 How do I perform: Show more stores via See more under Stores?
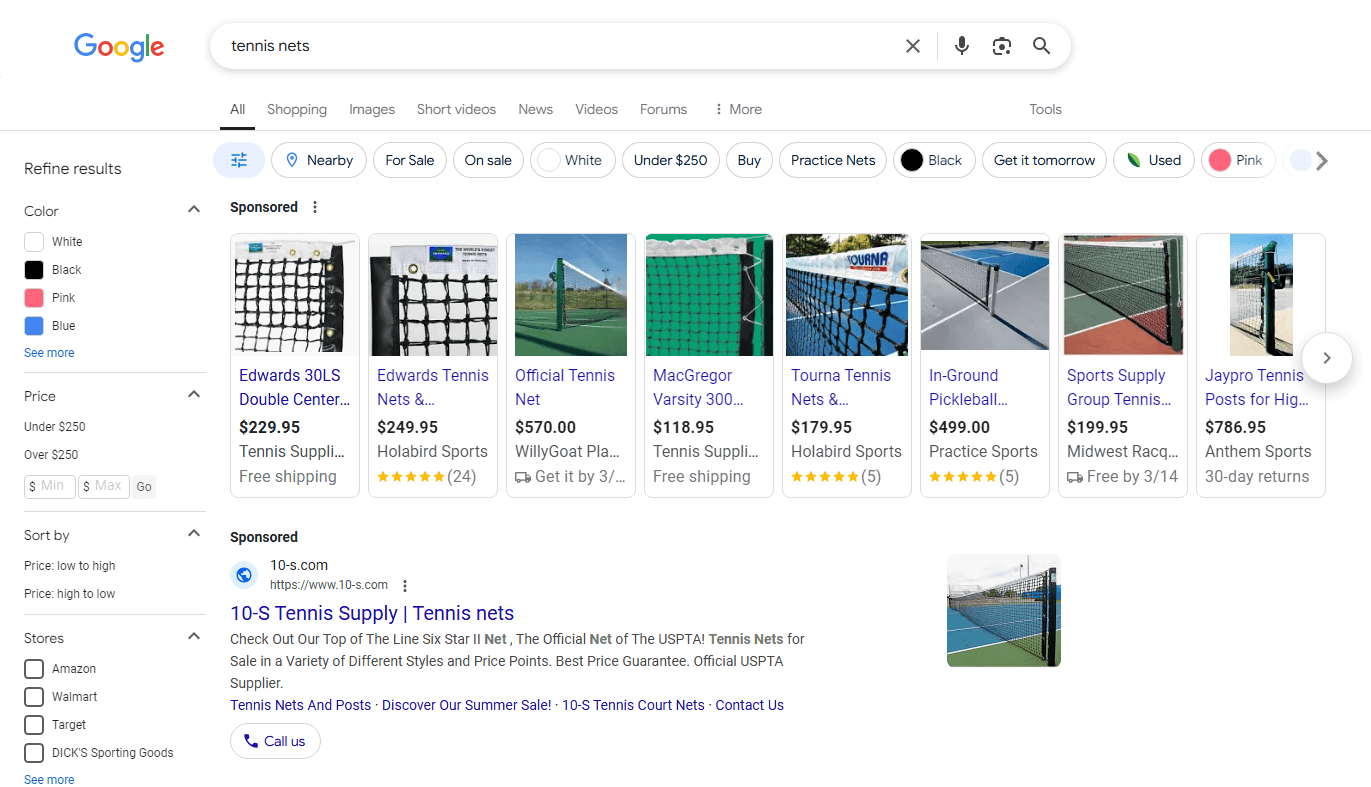49,780
